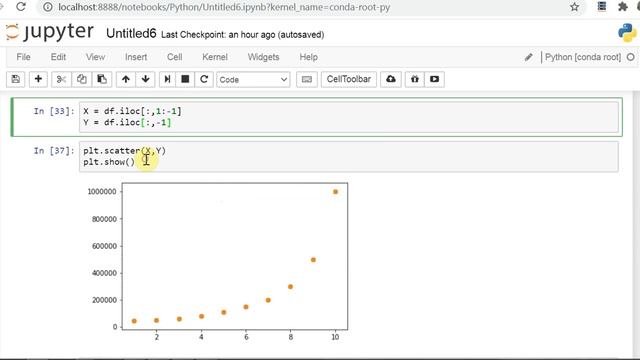The height and width of the screenshot is (360, 640).
Task: Click the save and checkpoint icon
Action: click(x=16, y=79)
